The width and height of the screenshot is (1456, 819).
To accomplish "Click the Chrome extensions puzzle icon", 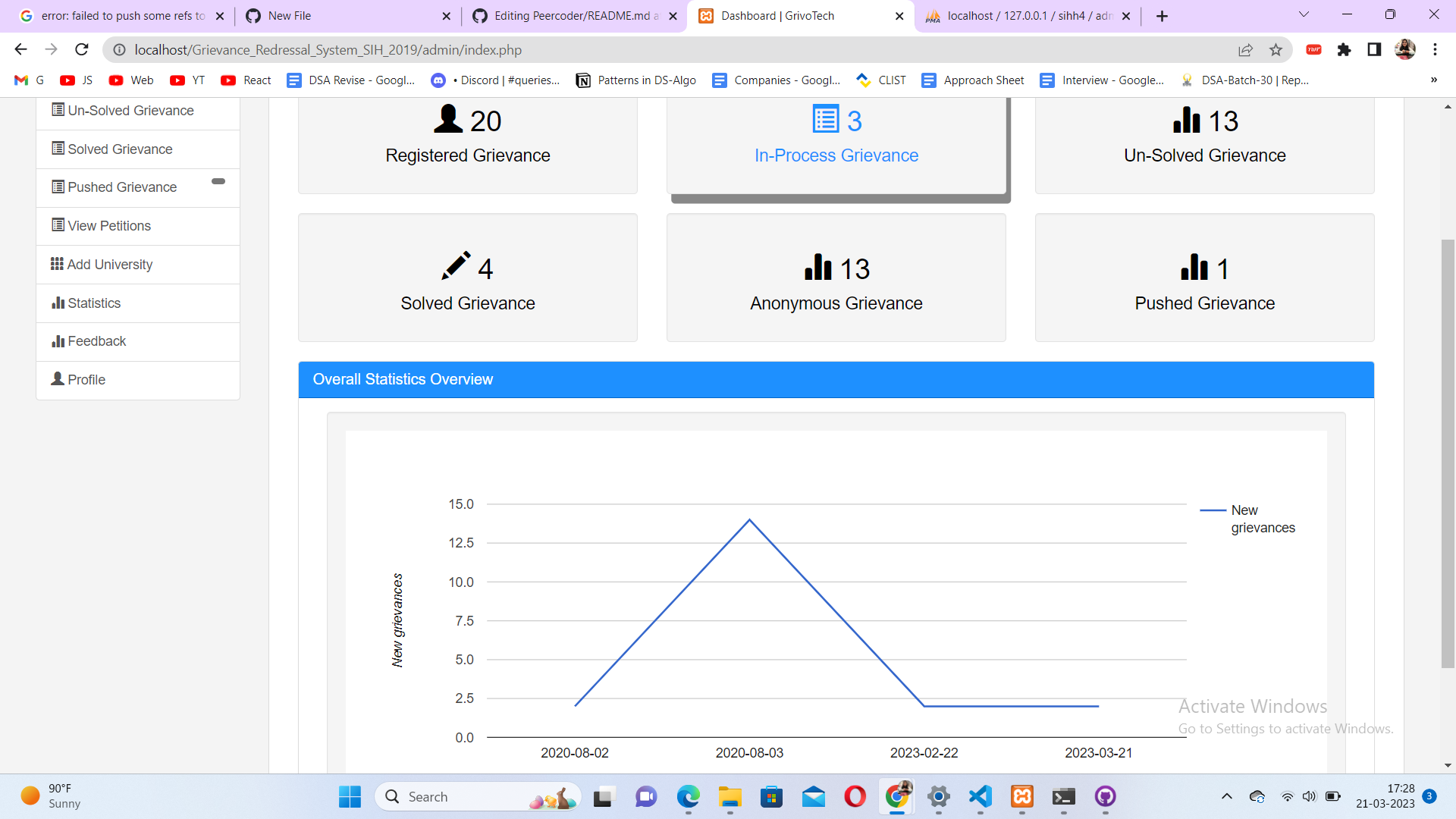I will tap(1344, 50).
